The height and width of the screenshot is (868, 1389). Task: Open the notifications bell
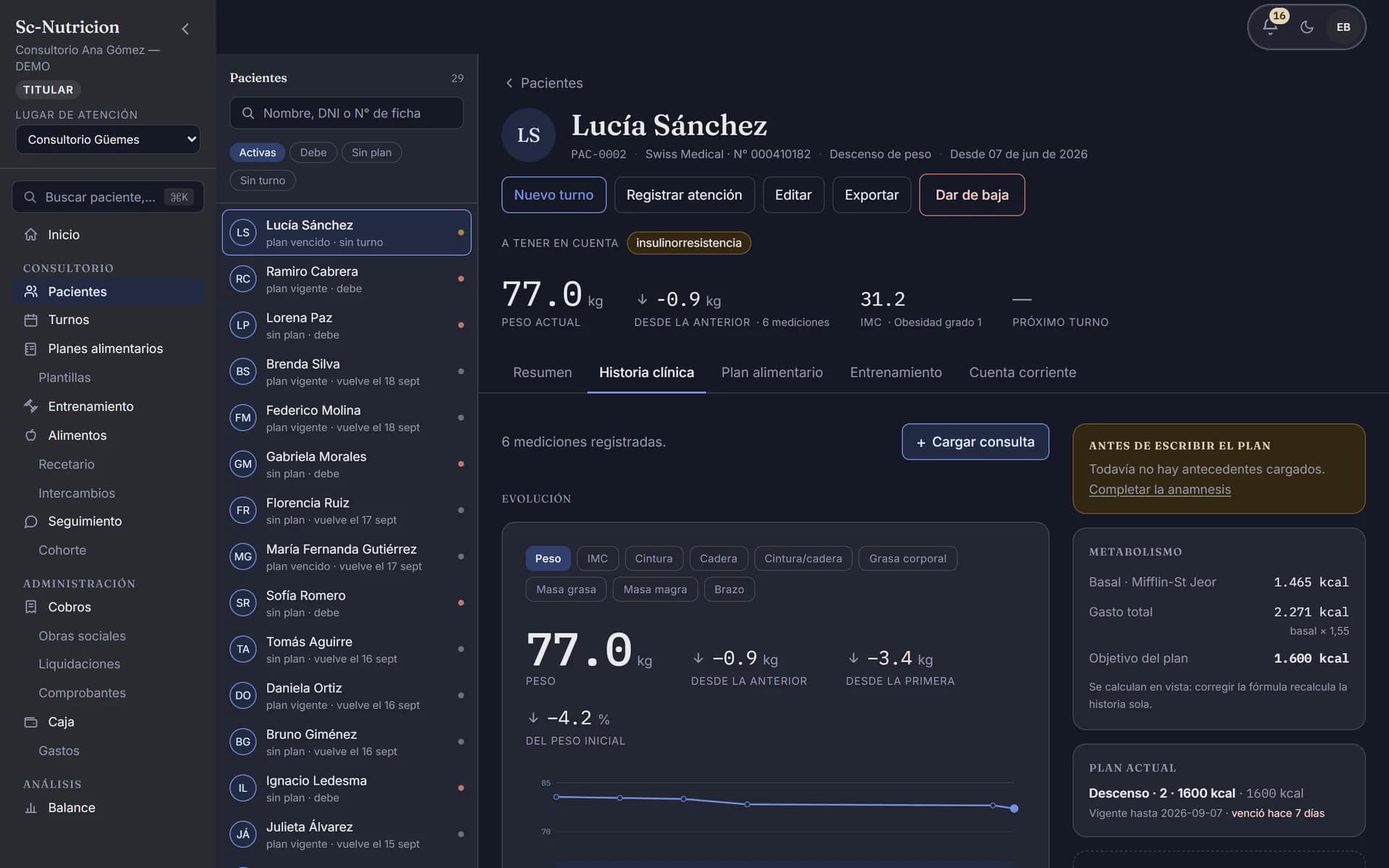click(1270, 27)
